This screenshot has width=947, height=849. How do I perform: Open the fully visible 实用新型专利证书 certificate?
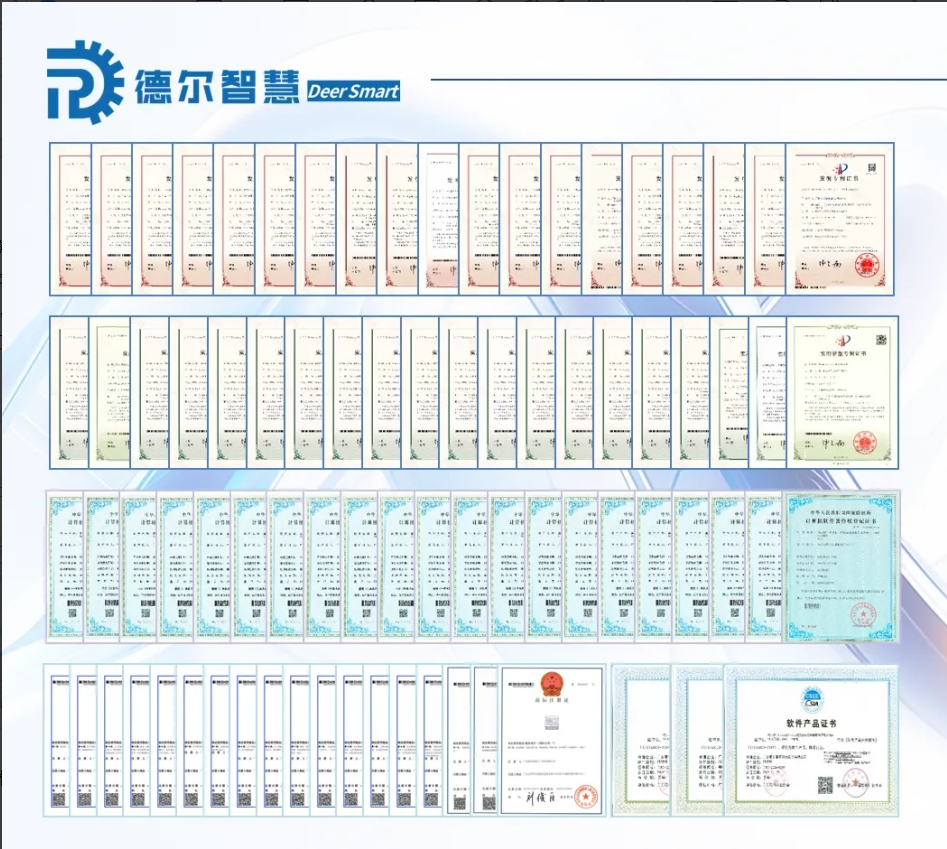pos(843,392)
